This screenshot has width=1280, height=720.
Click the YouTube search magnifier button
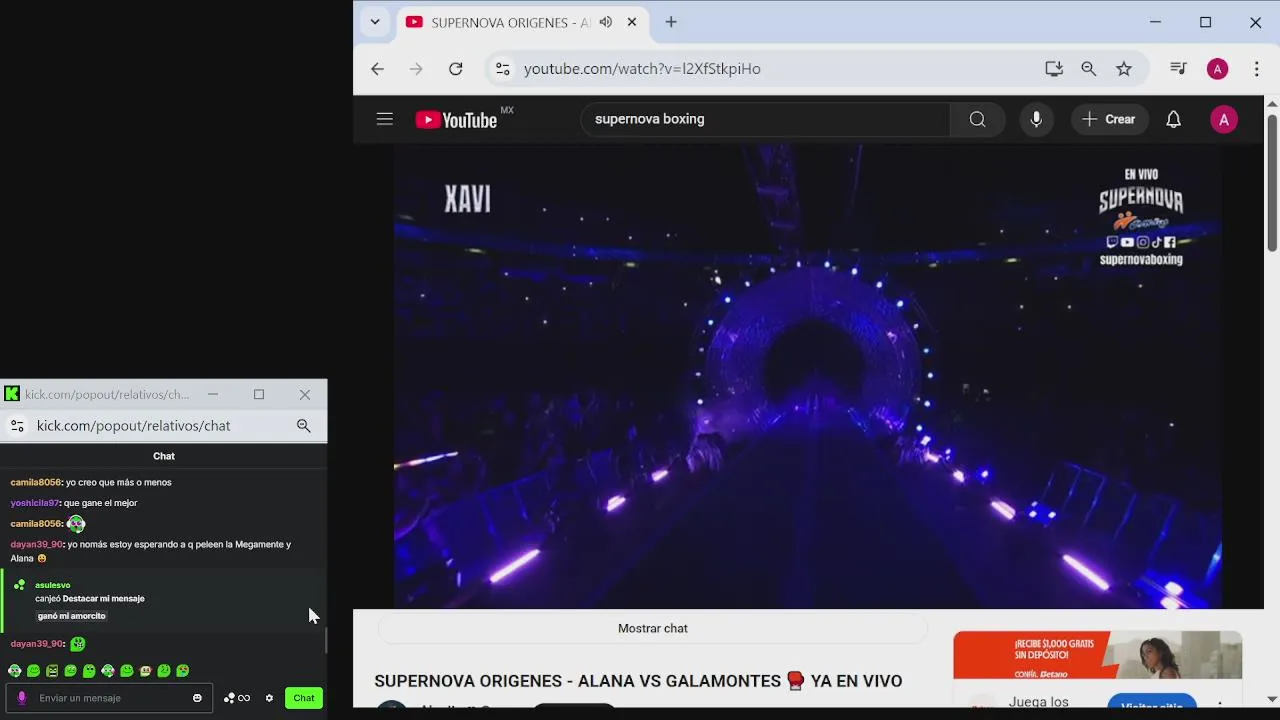click(977, 119)
